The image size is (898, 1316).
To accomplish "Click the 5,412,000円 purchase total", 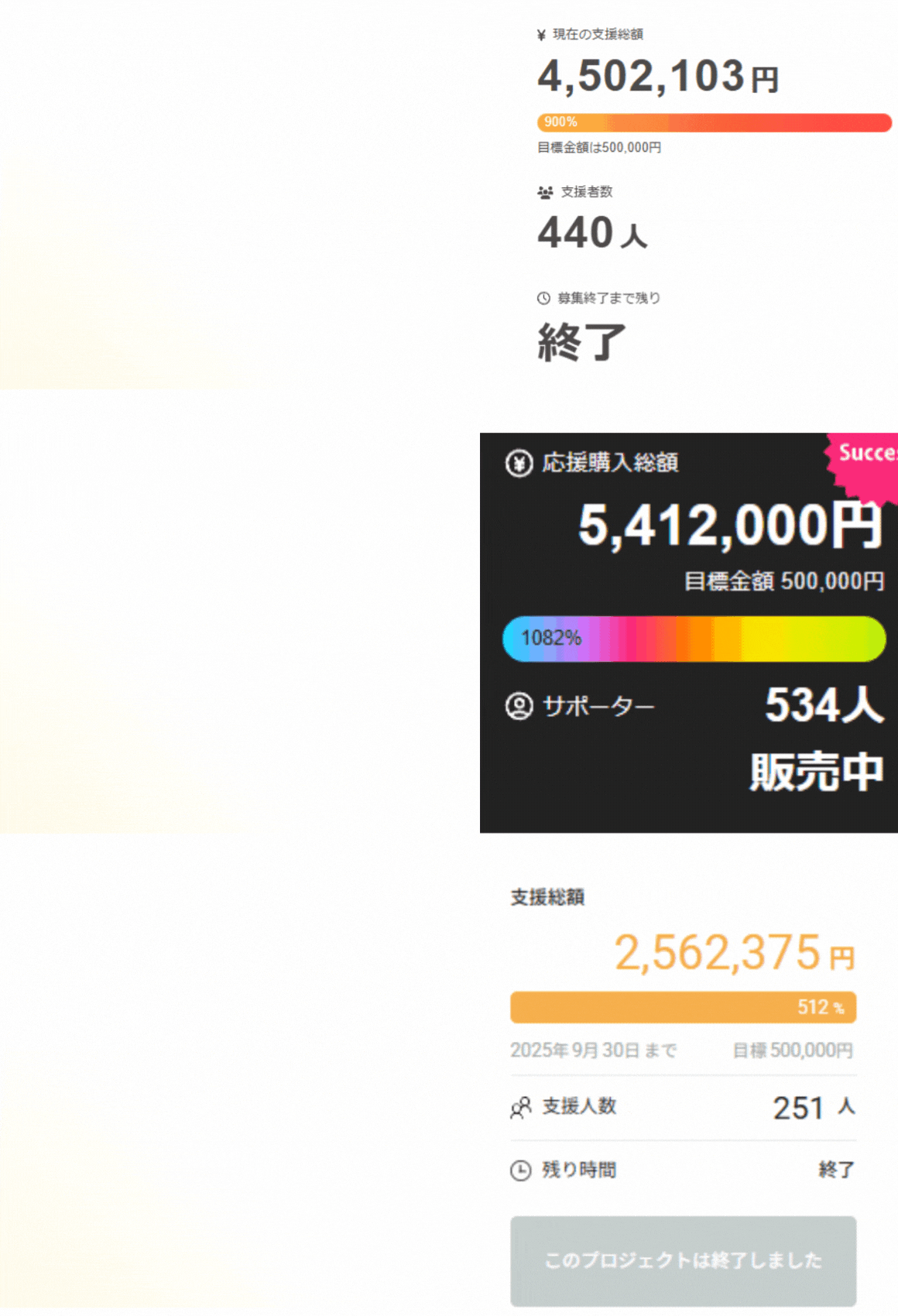I will (x=729, y=526).
